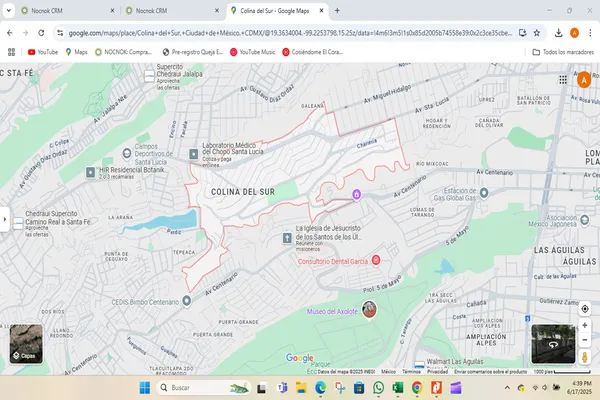Click the install app icon in address bar
The height and width of the screenshot is (400, 600).
[522, 33]
